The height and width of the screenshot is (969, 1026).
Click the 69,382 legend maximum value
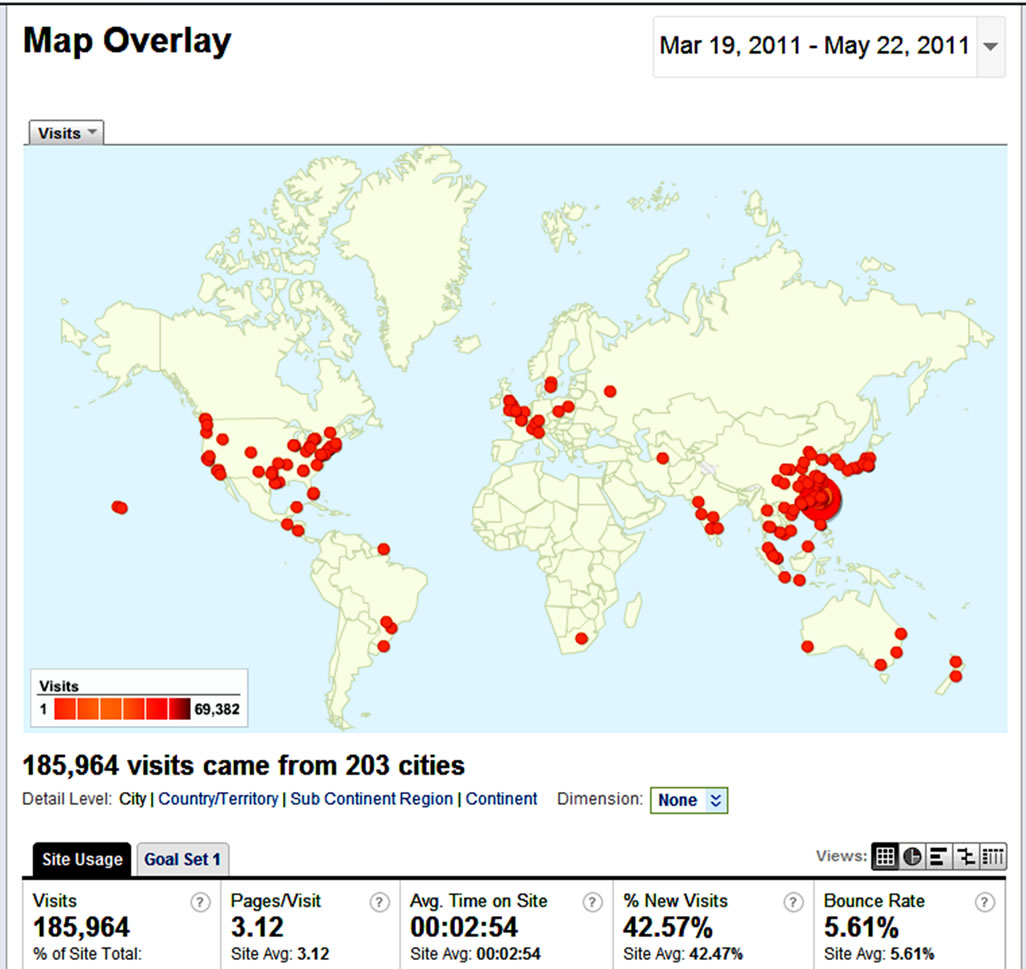(x=217, y=709)
